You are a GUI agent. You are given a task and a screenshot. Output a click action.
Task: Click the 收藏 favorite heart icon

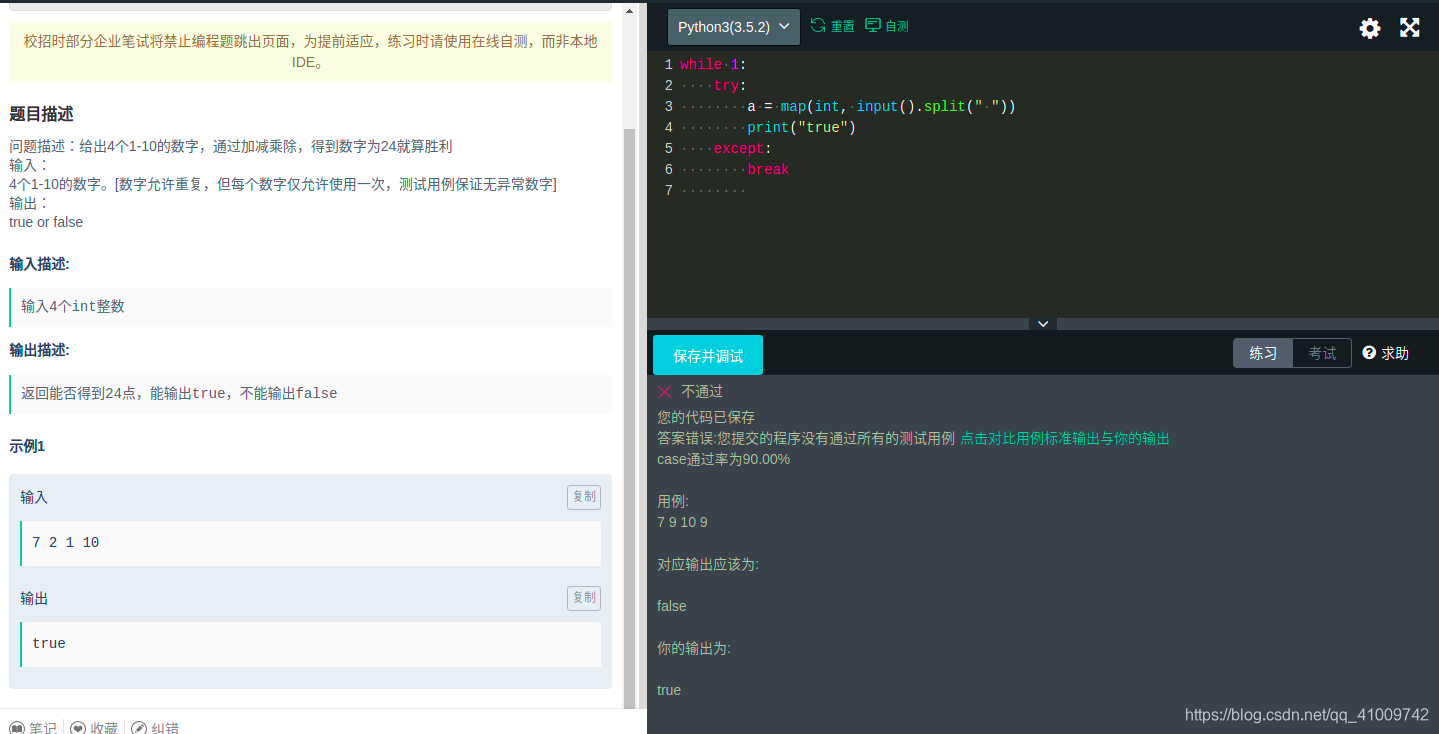tap(78, 727)
